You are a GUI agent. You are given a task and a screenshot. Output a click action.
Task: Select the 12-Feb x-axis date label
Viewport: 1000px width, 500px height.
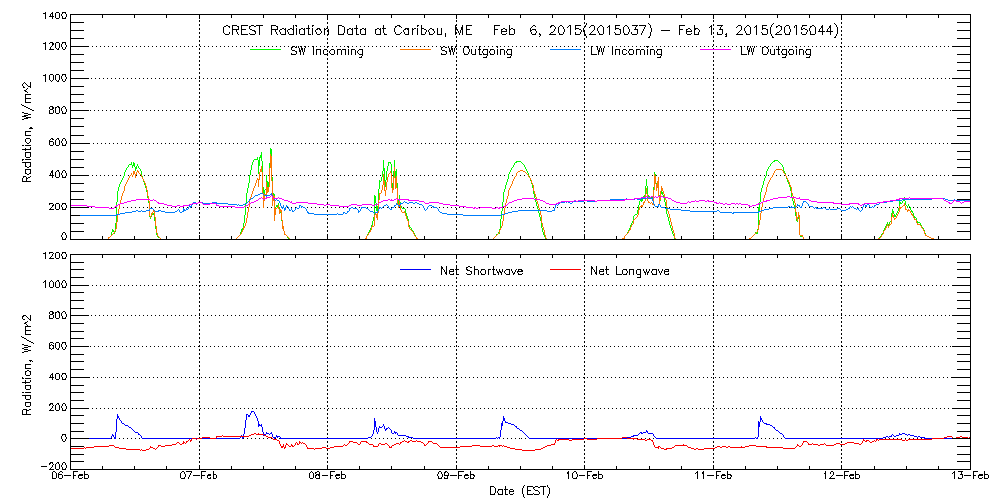pyautogui.click(x=841, y=477)
